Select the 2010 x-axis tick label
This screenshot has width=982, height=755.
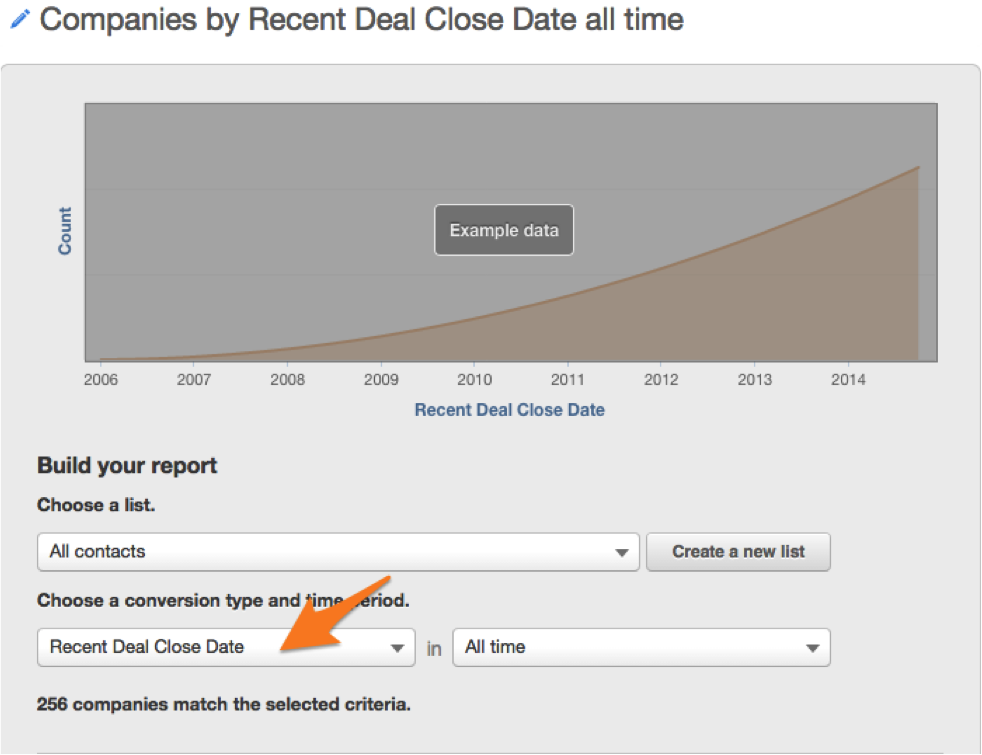tap(474, 380)
